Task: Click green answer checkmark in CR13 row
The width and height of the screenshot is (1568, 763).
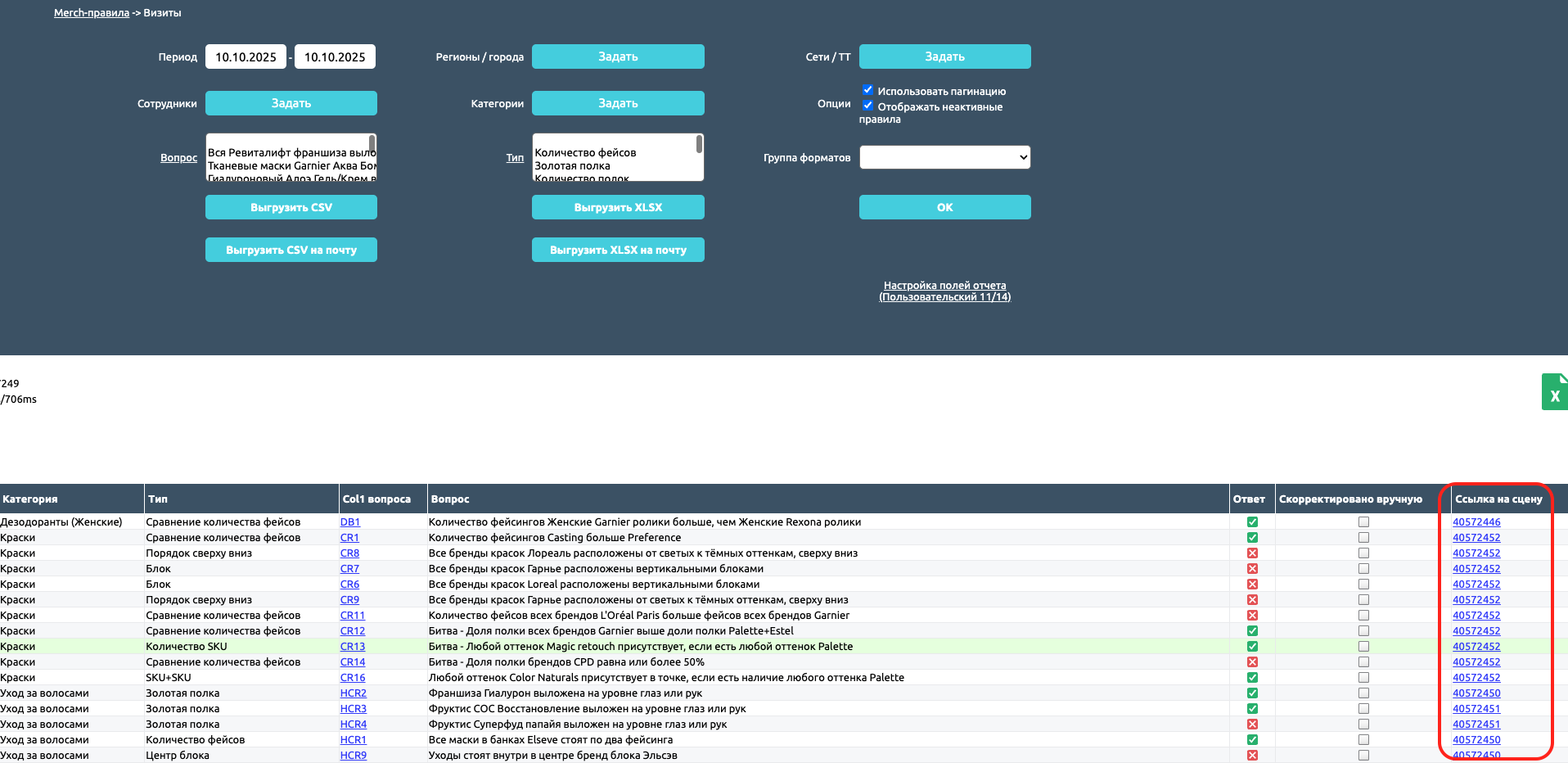Action: click(x=1252, y=647)
